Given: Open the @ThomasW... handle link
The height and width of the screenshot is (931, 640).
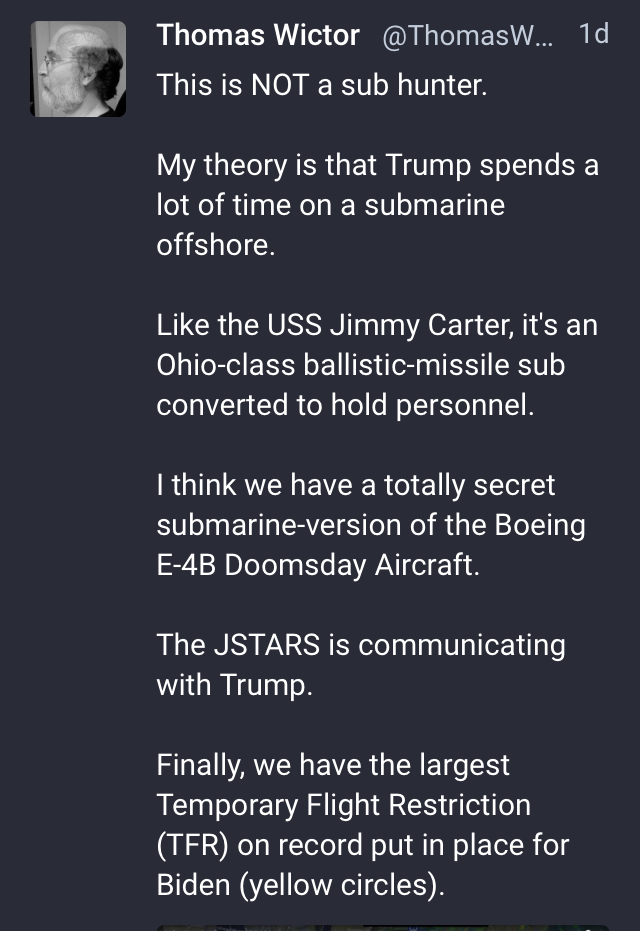Looking at the screenshot, I should [x=468, y=36].
